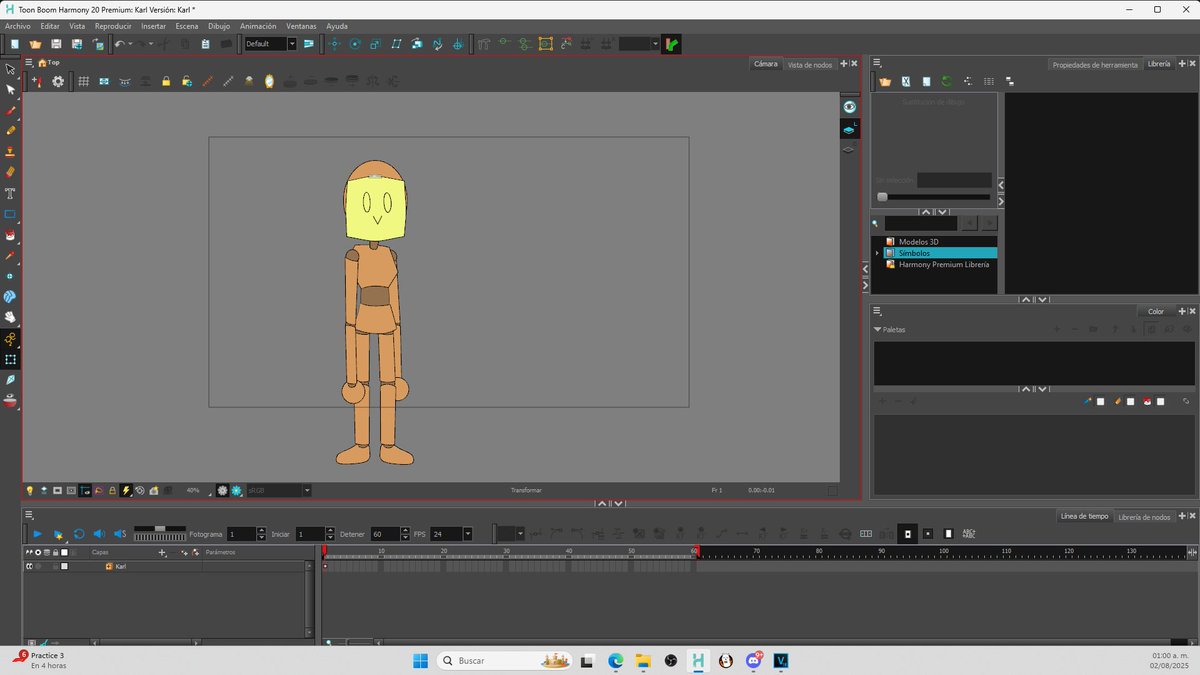Switch to Vista de nodos tab

pos(810,65)
